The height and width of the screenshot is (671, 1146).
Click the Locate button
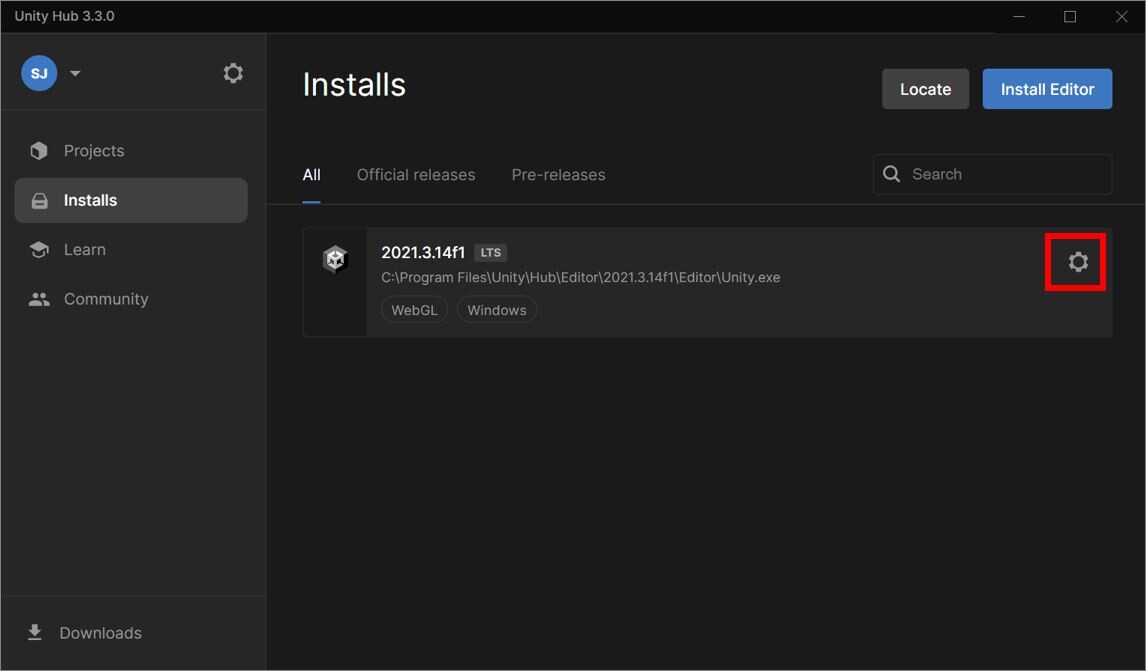pos(925,89)
